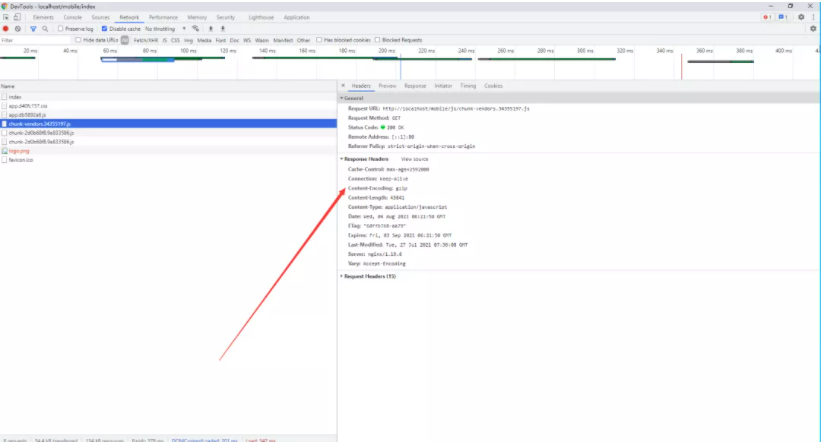
Task: Open the Lighthouse tab
Action: [x=261, y=17]
